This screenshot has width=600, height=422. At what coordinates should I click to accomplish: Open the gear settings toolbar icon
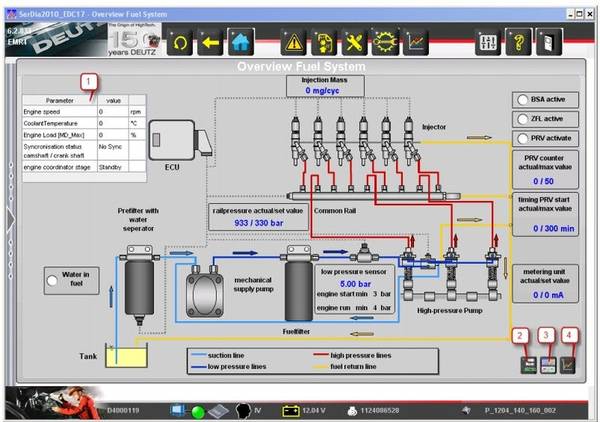click(x=385, y=41)
